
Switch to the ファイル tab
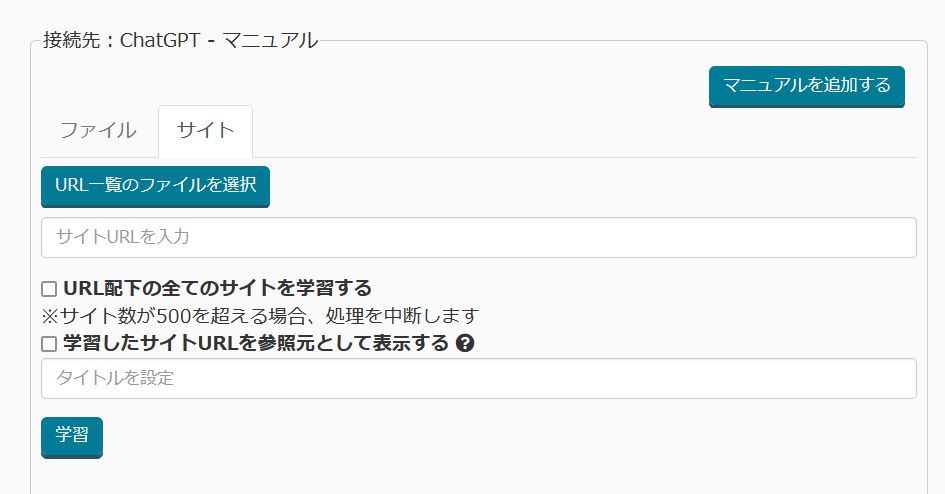(x=98, y=131)
